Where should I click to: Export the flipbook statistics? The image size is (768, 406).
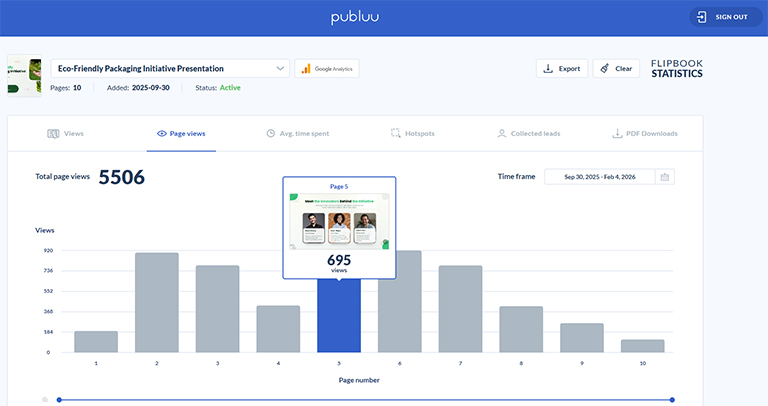[x=562, y=69]
